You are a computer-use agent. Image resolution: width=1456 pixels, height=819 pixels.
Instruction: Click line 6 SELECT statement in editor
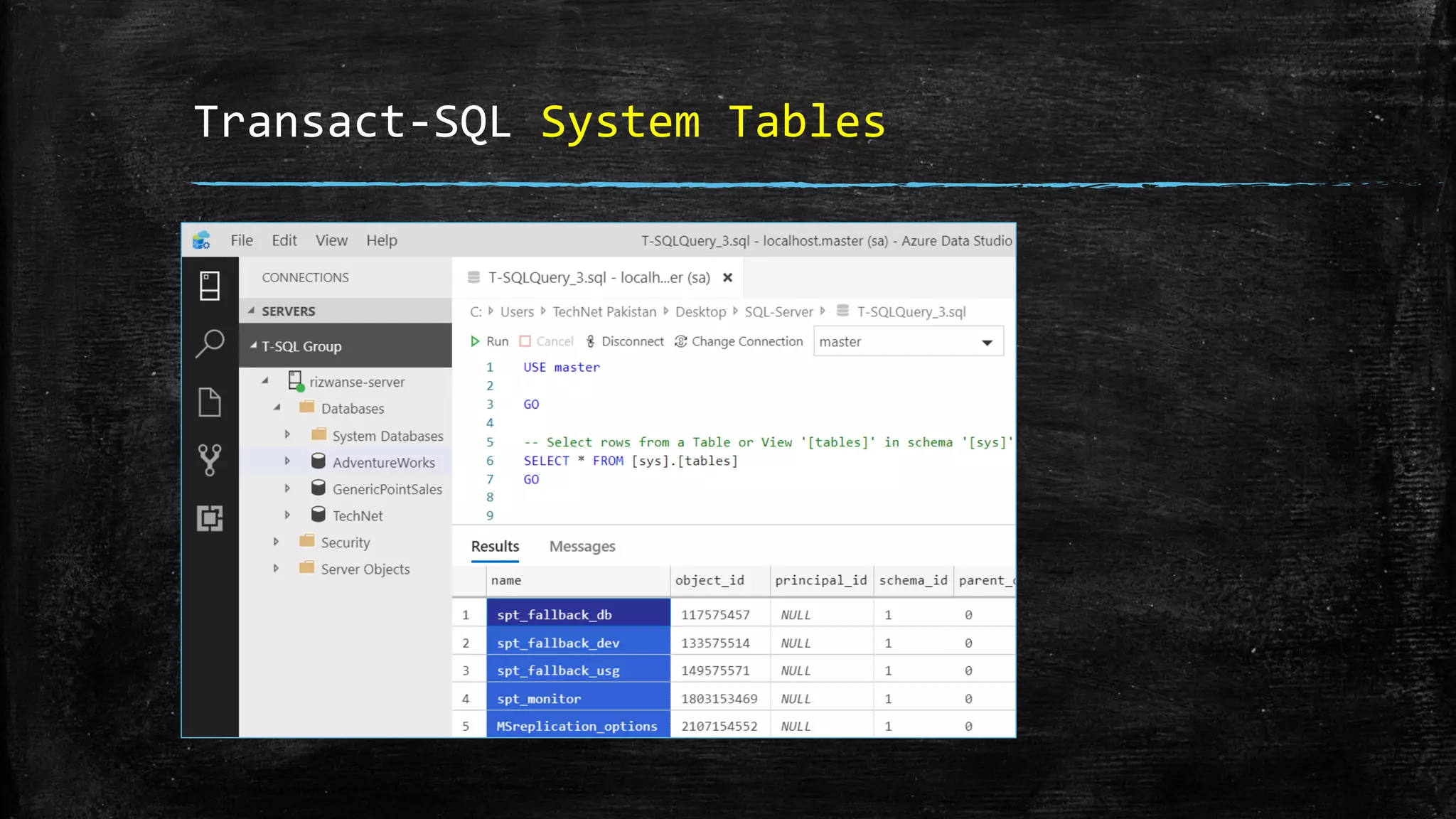(631, 461)
